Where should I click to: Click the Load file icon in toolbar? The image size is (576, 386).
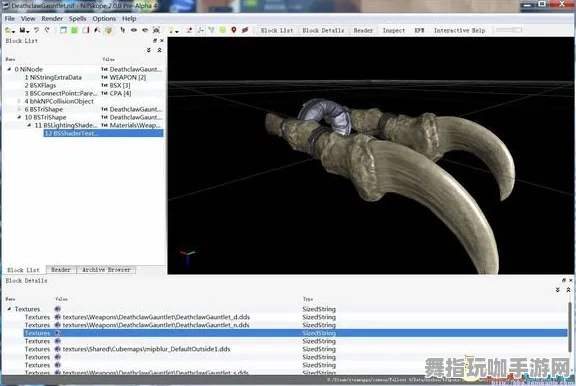(9, 30)
